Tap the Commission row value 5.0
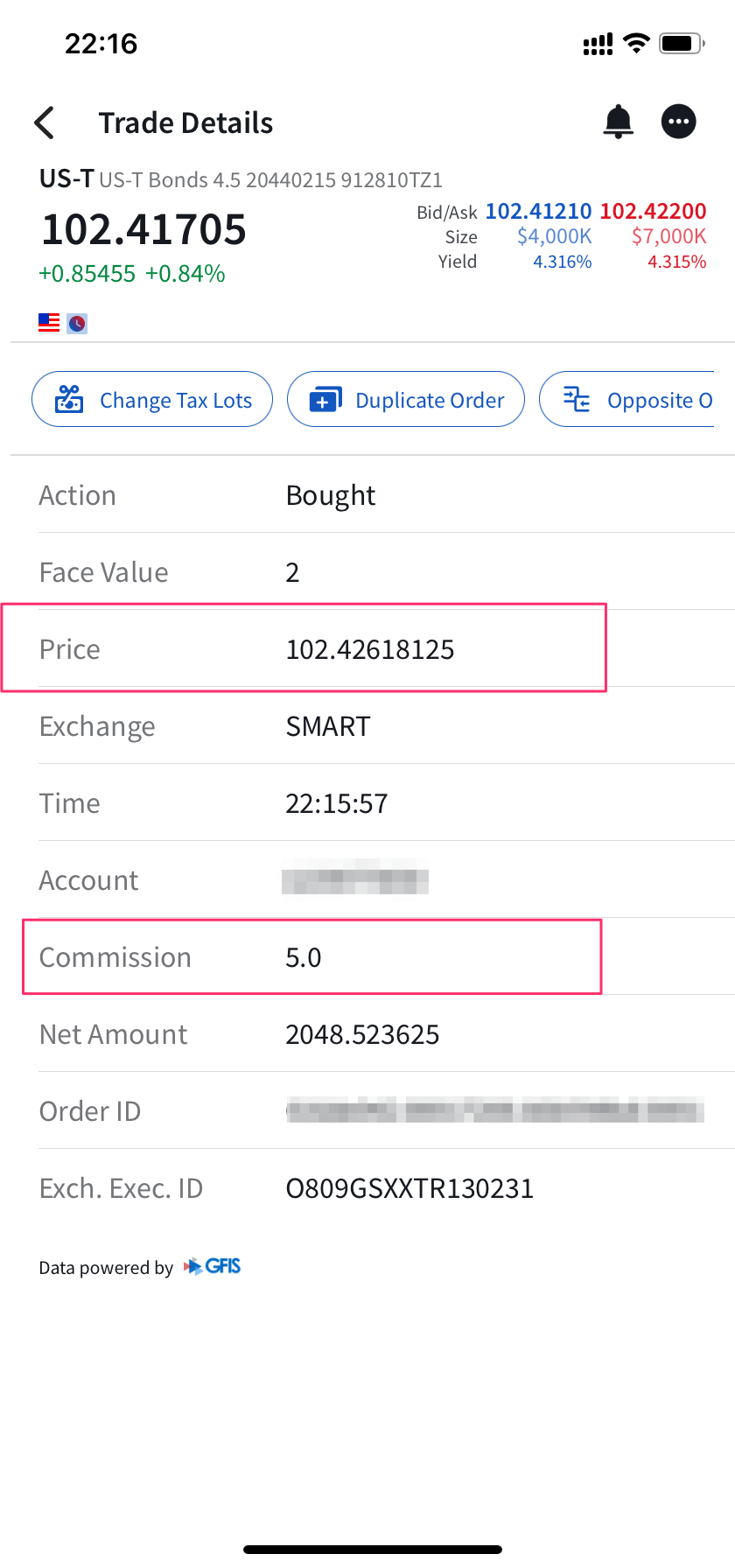The width and height of the screenshot is (735, 1568). tap(304, 957)
